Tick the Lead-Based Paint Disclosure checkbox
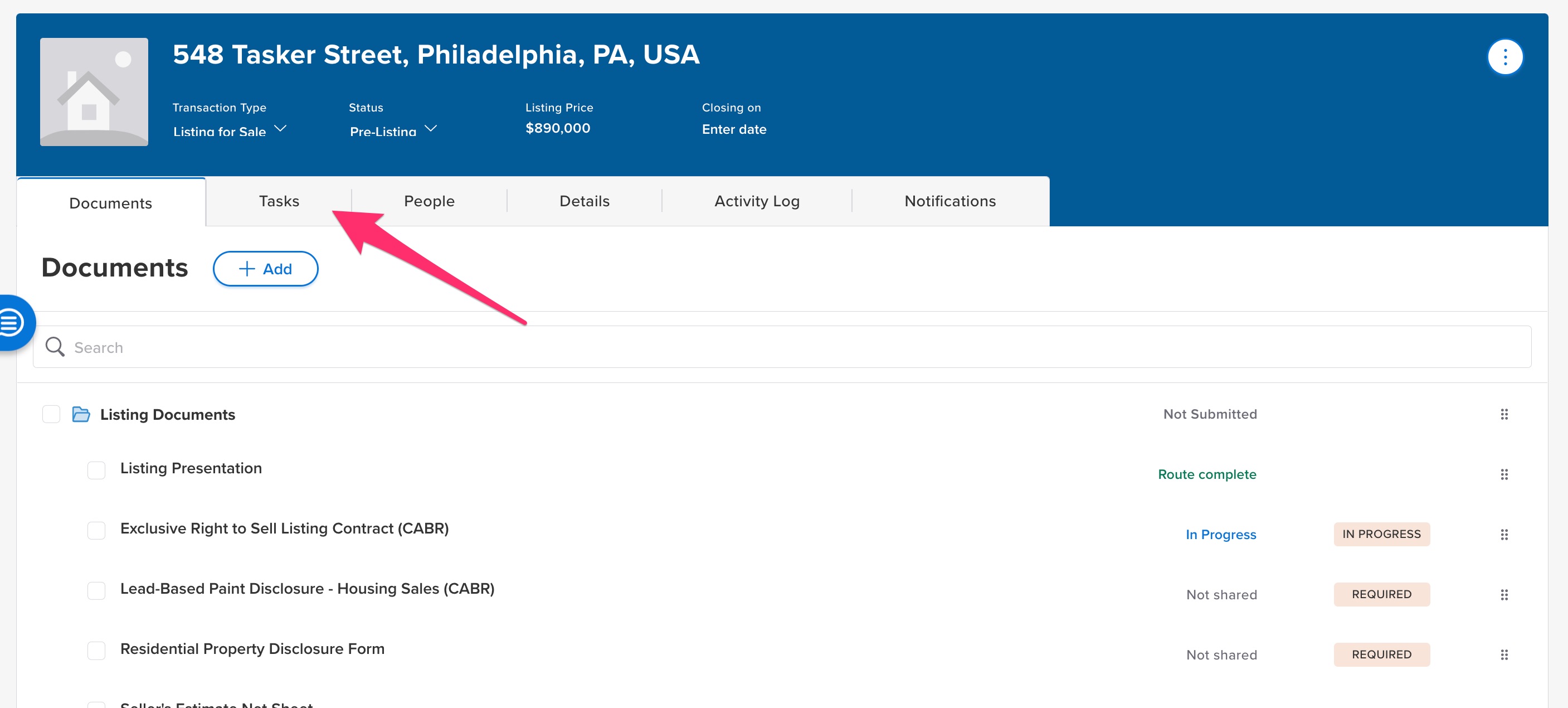The width and height of the screenshot is (1568, 708). [x=96, y=590]
